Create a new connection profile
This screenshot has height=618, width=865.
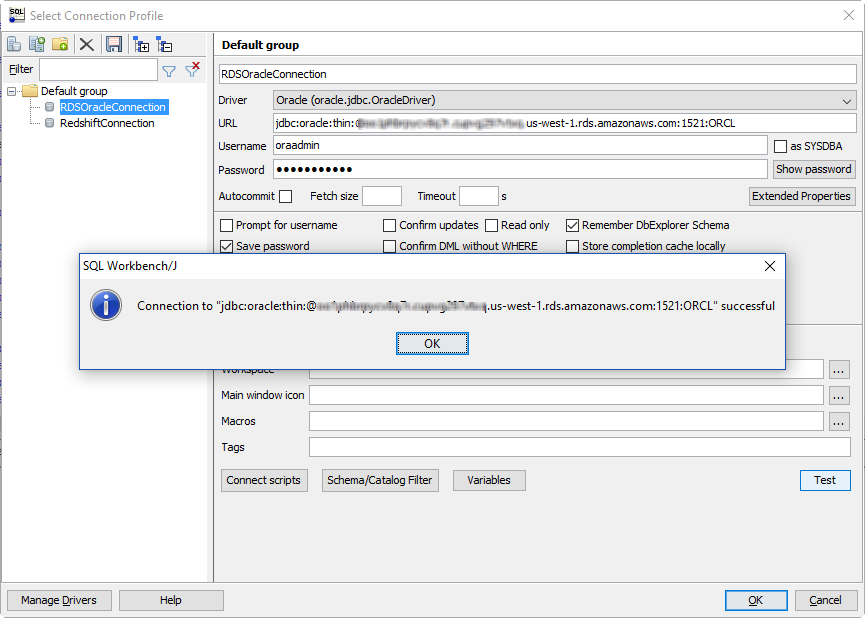pyautogui.click(x=13, y=44)
